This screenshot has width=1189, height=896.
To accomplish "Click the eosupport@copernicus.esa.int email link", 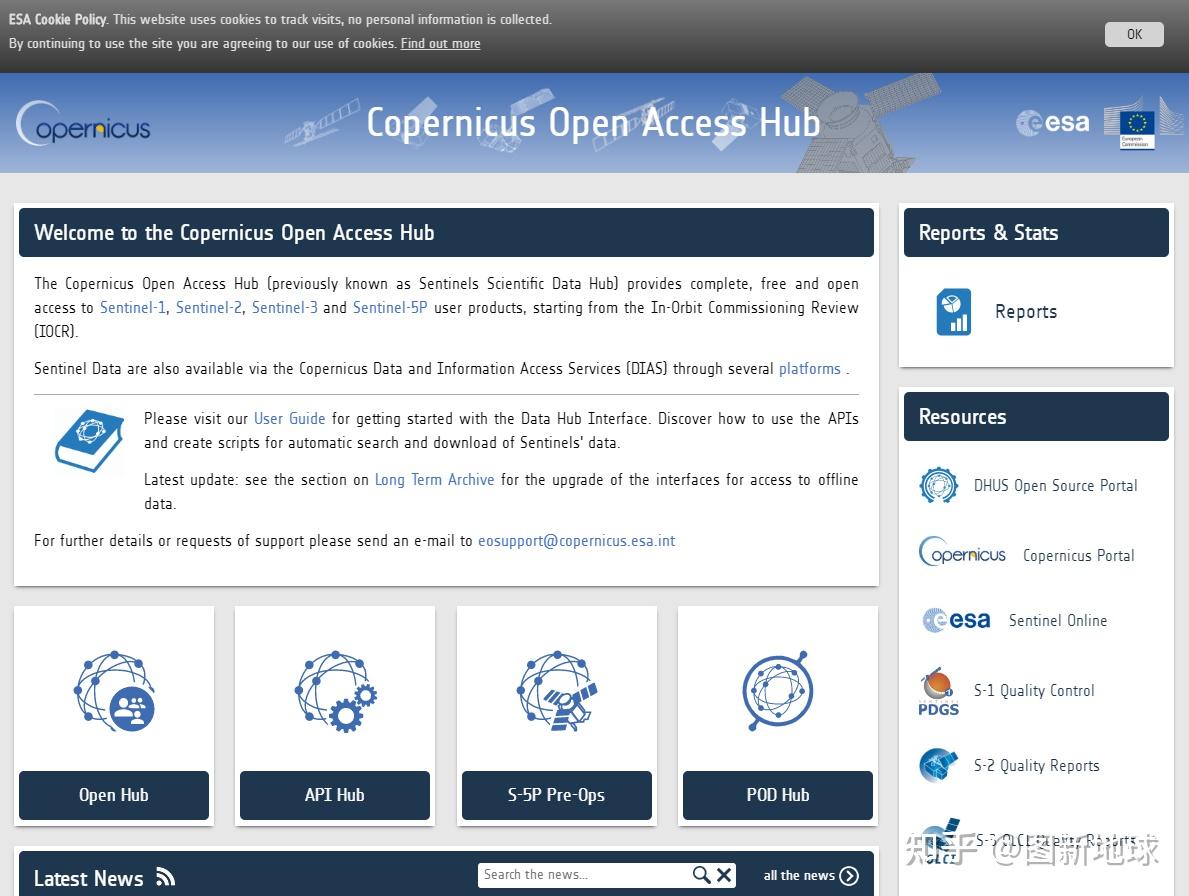I will 576,540.
